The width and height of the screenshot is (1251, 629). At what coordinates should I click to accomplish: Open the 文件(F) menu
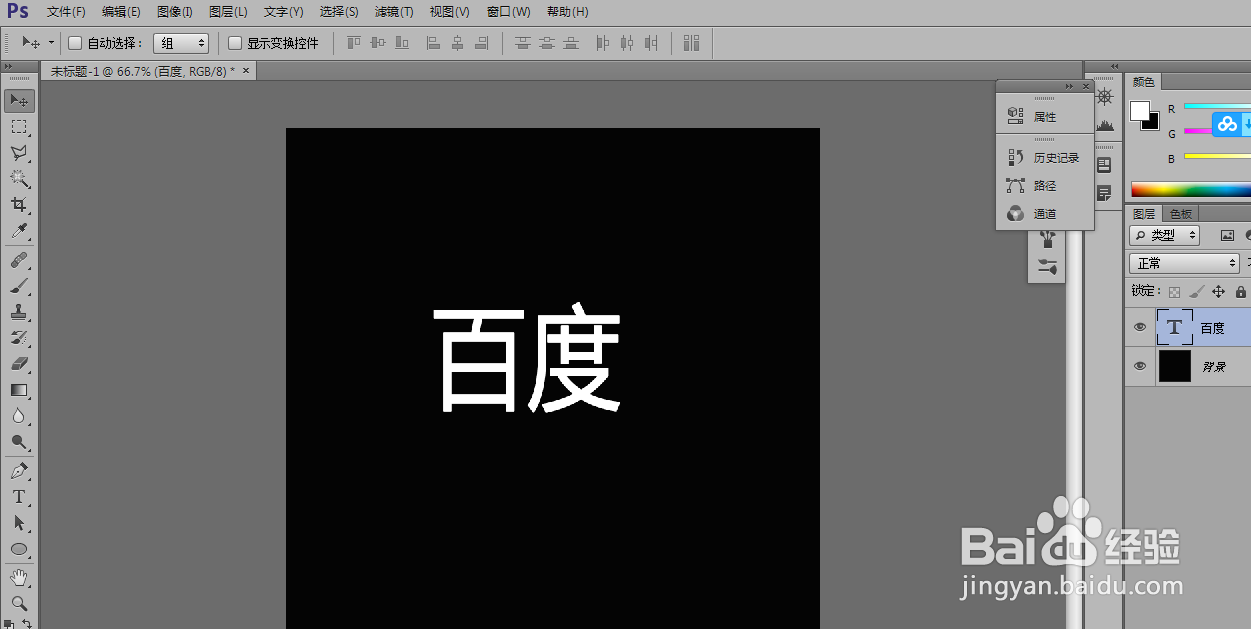pos(66,12)
